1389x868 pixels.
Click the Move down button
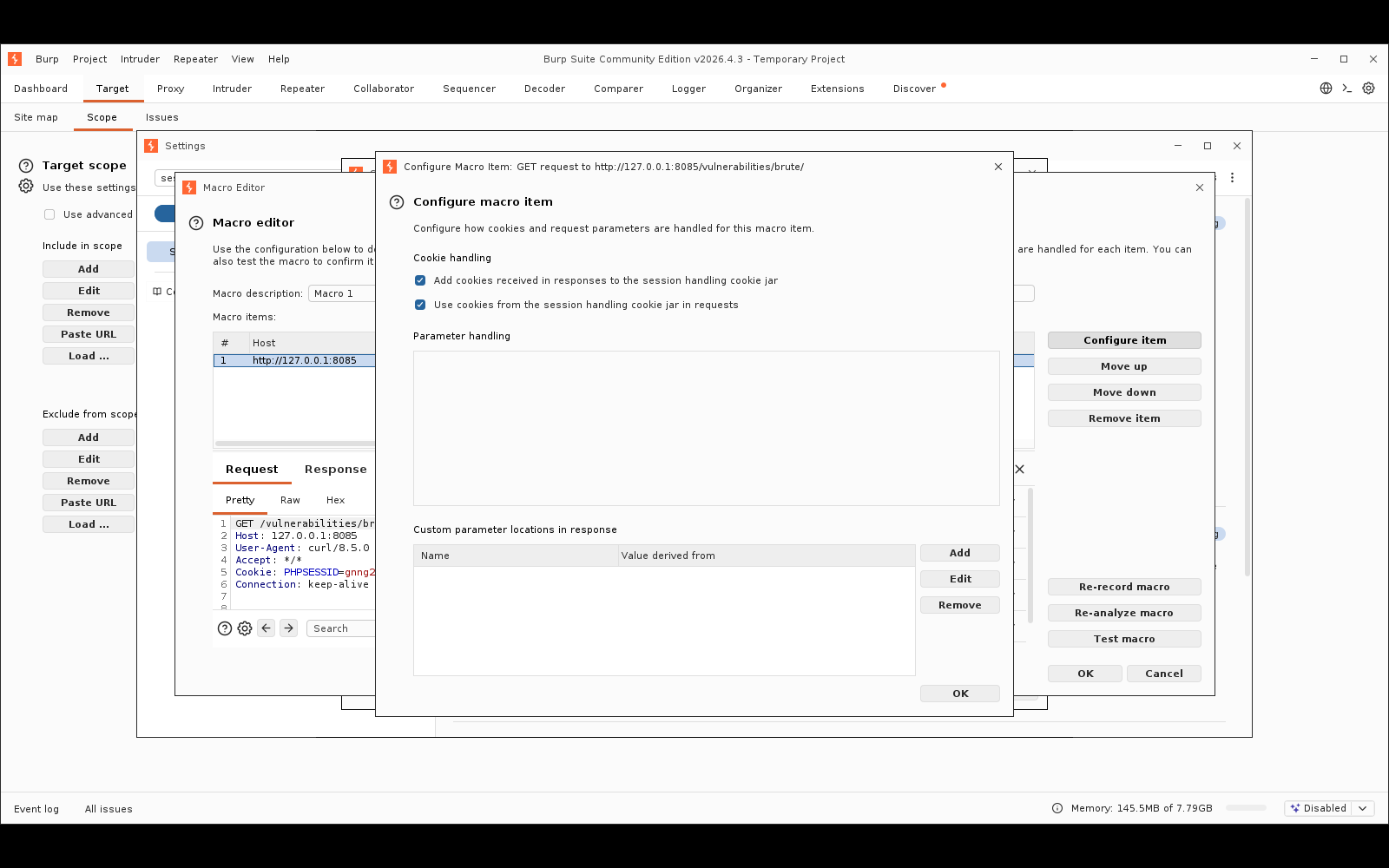pyautogui.click(x=1124, y=392)
